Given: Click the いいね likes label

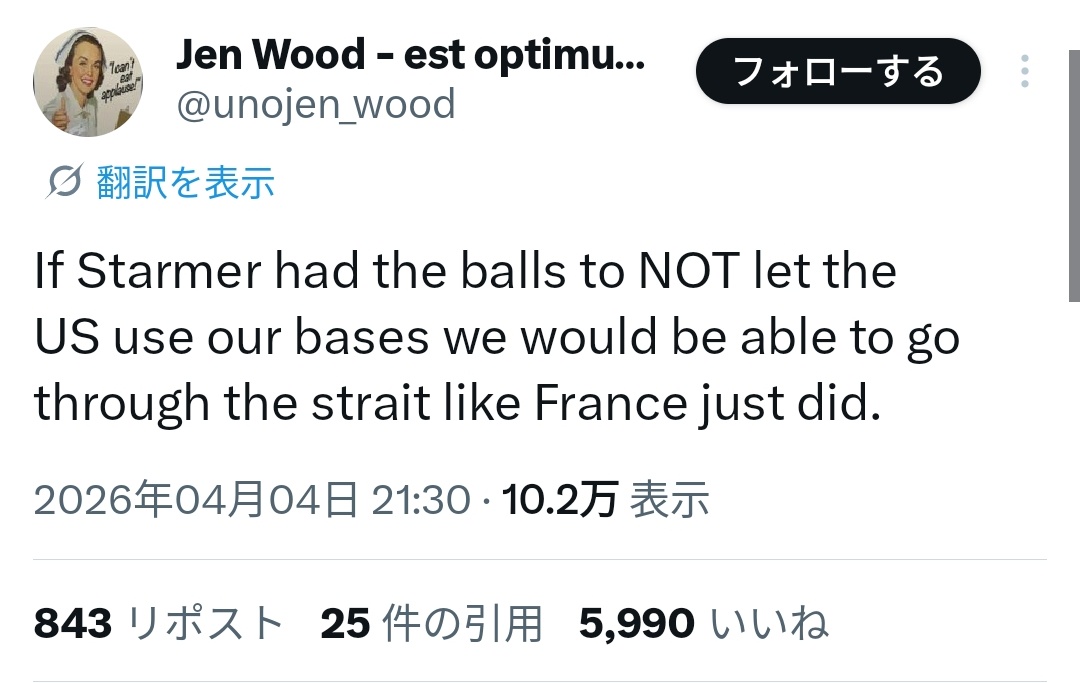Looking at the screenshot, I should (x=769, y=623).
